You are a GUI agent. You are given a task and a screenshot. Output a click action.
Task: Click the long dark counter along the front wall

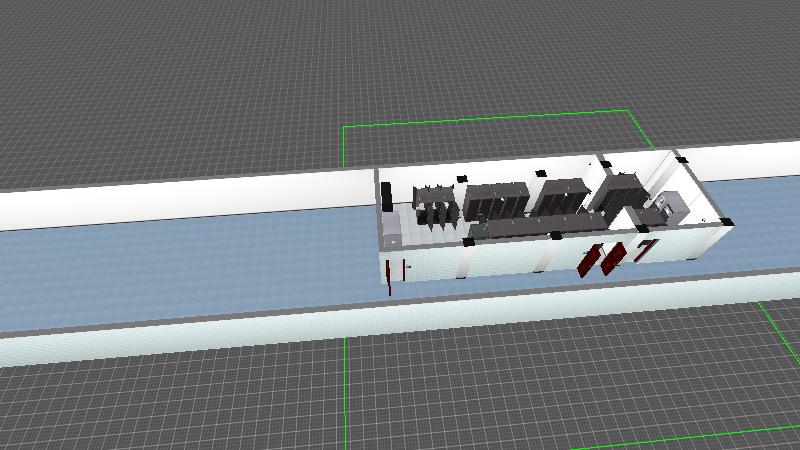tap(530, 226)
